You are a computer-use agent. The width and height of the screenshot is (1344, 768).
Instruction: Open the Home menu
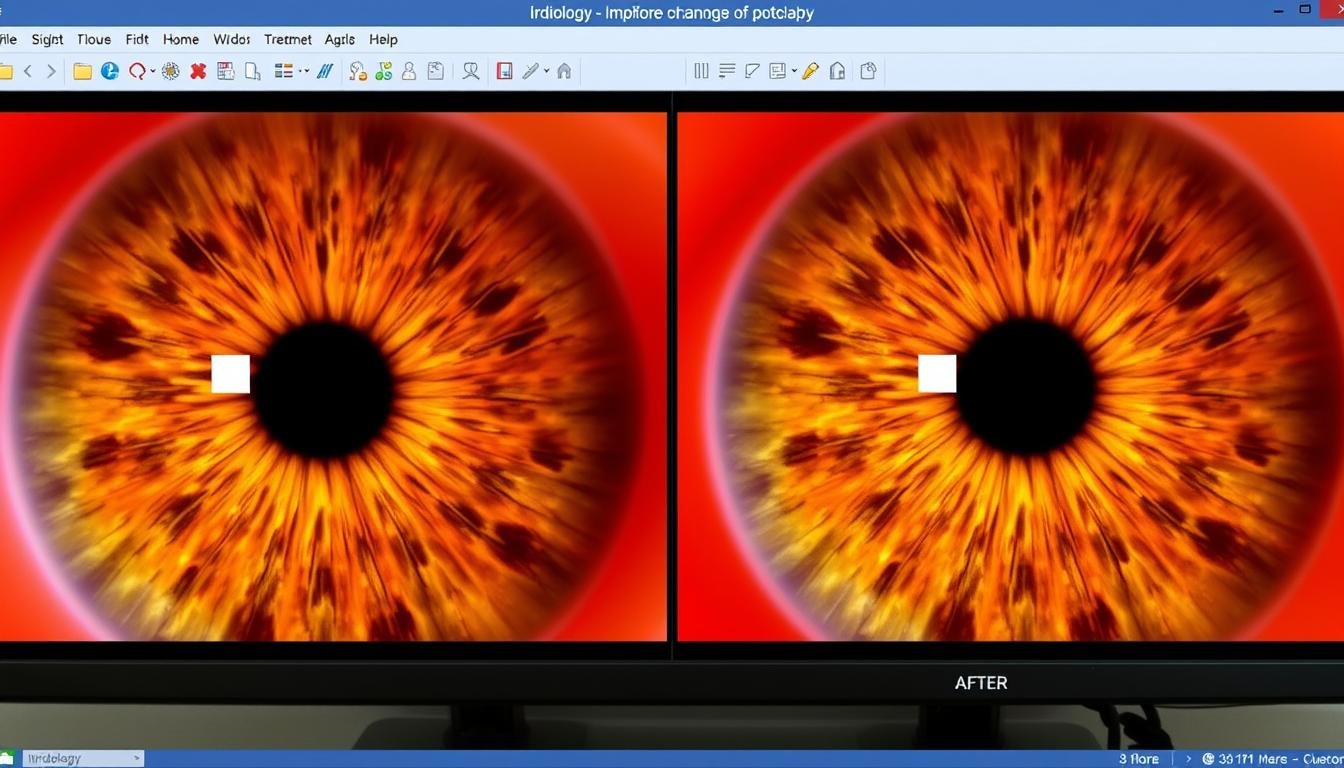[x=181, y=40]
